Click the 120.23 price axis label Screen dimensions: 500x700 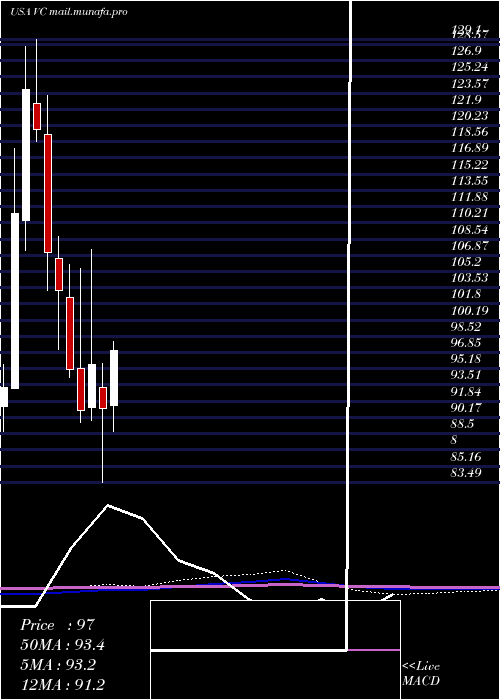click(x=470, y=115)
